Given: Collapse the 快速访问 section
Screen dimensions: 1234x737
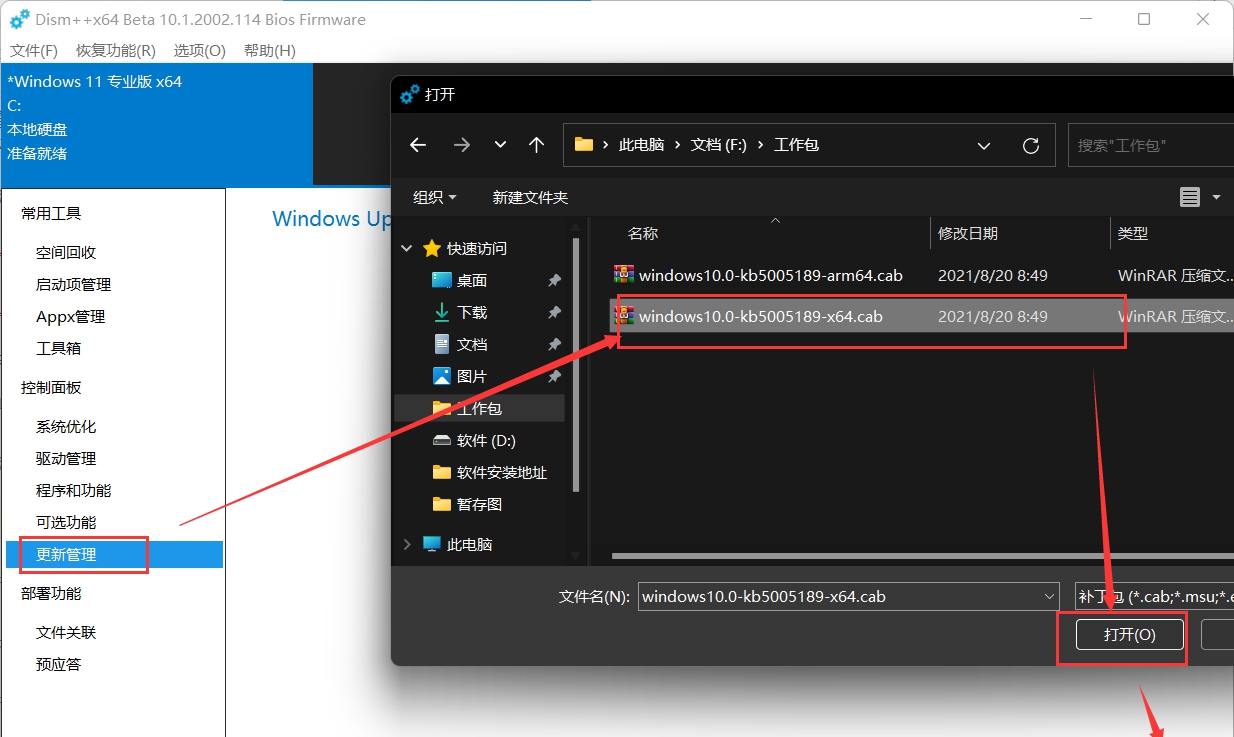Looking at the screenshot, I should click(x=405, y=248).
